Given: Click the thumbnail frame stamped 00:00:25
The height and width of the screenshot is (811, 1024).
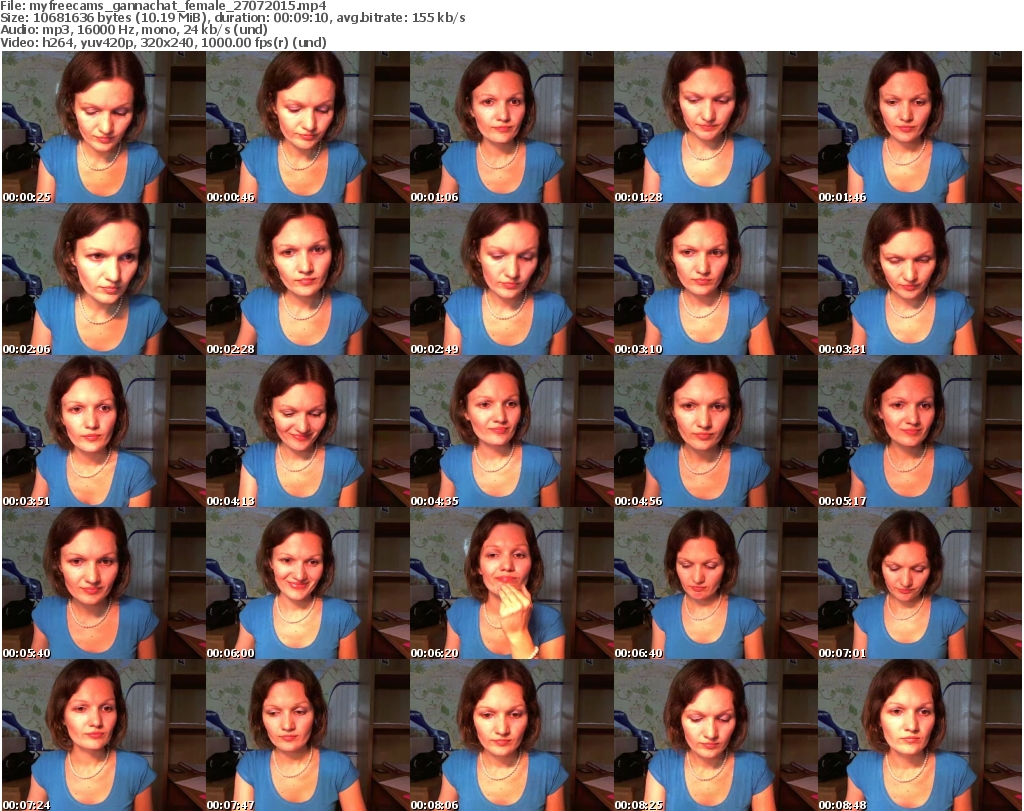Looking at the screenshot, I should [104, 127].
